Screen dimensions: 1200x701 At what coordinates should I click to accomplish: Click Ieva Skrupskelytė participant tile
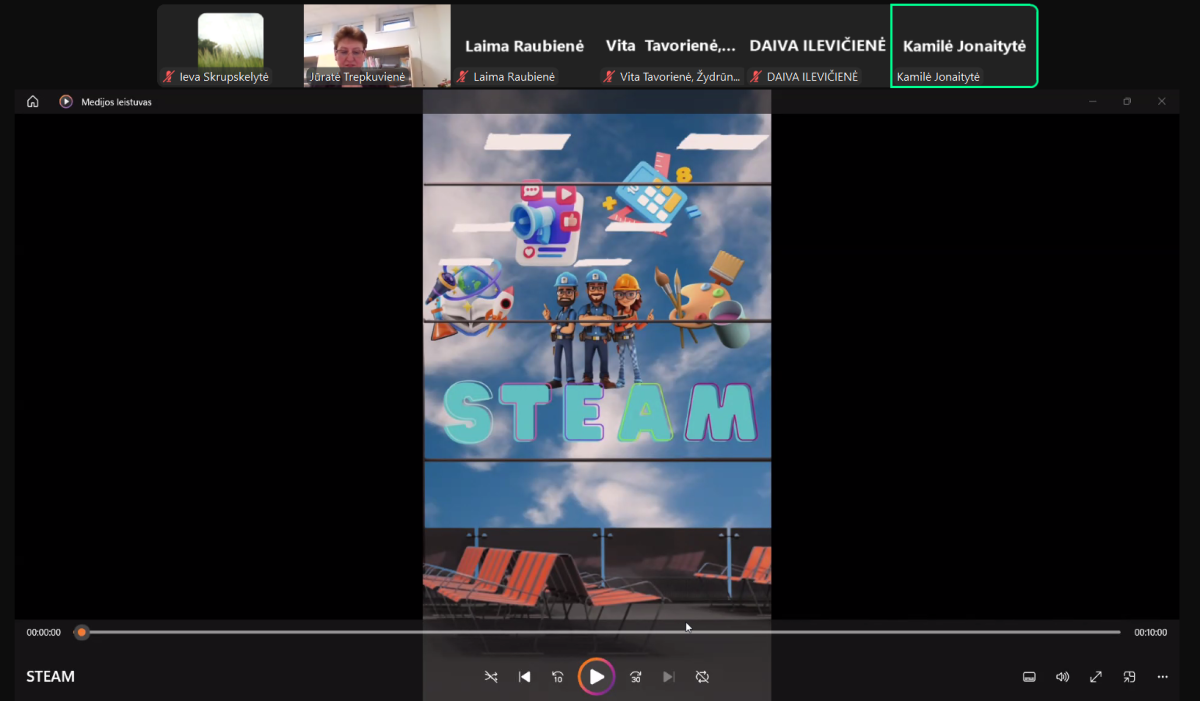pyautogui.click(x=230, y=46)
